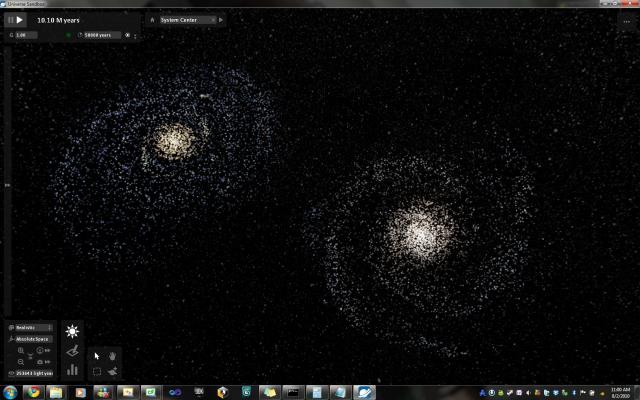The width and height of the screenshot is (640, 400).
Task: Click the bright core of the left galaxy
Action: click(x=175, y=141)
